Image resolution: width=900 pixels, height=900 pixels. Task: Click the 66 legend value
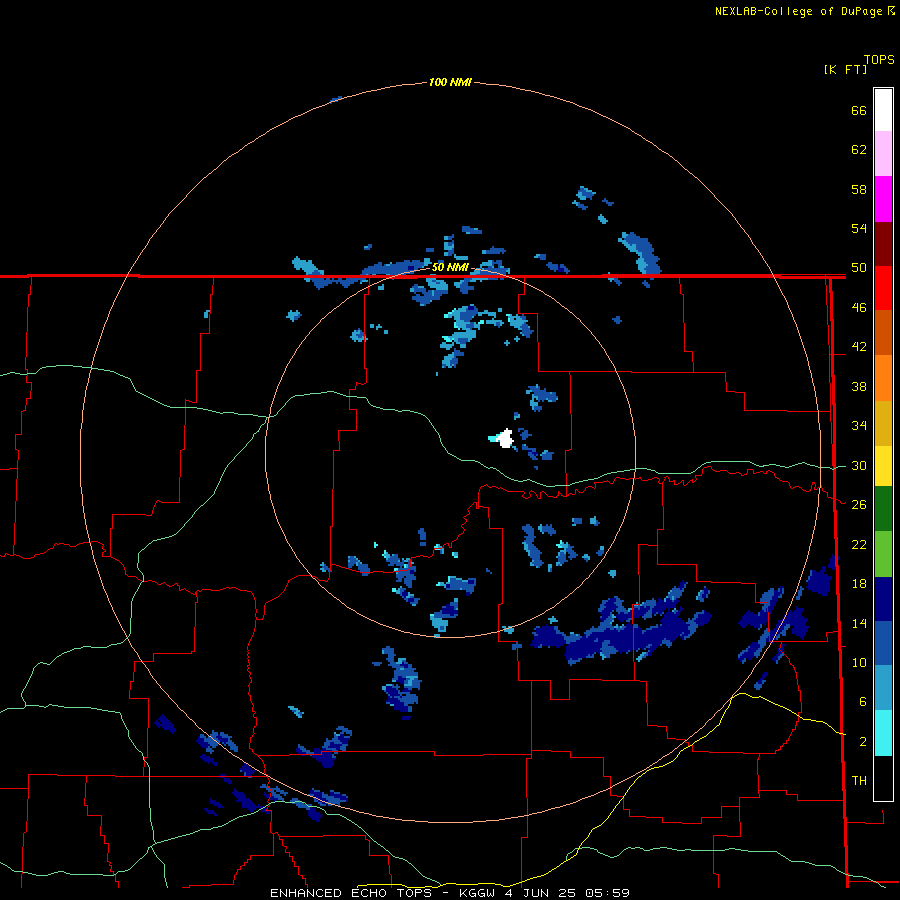pos(859,110)
